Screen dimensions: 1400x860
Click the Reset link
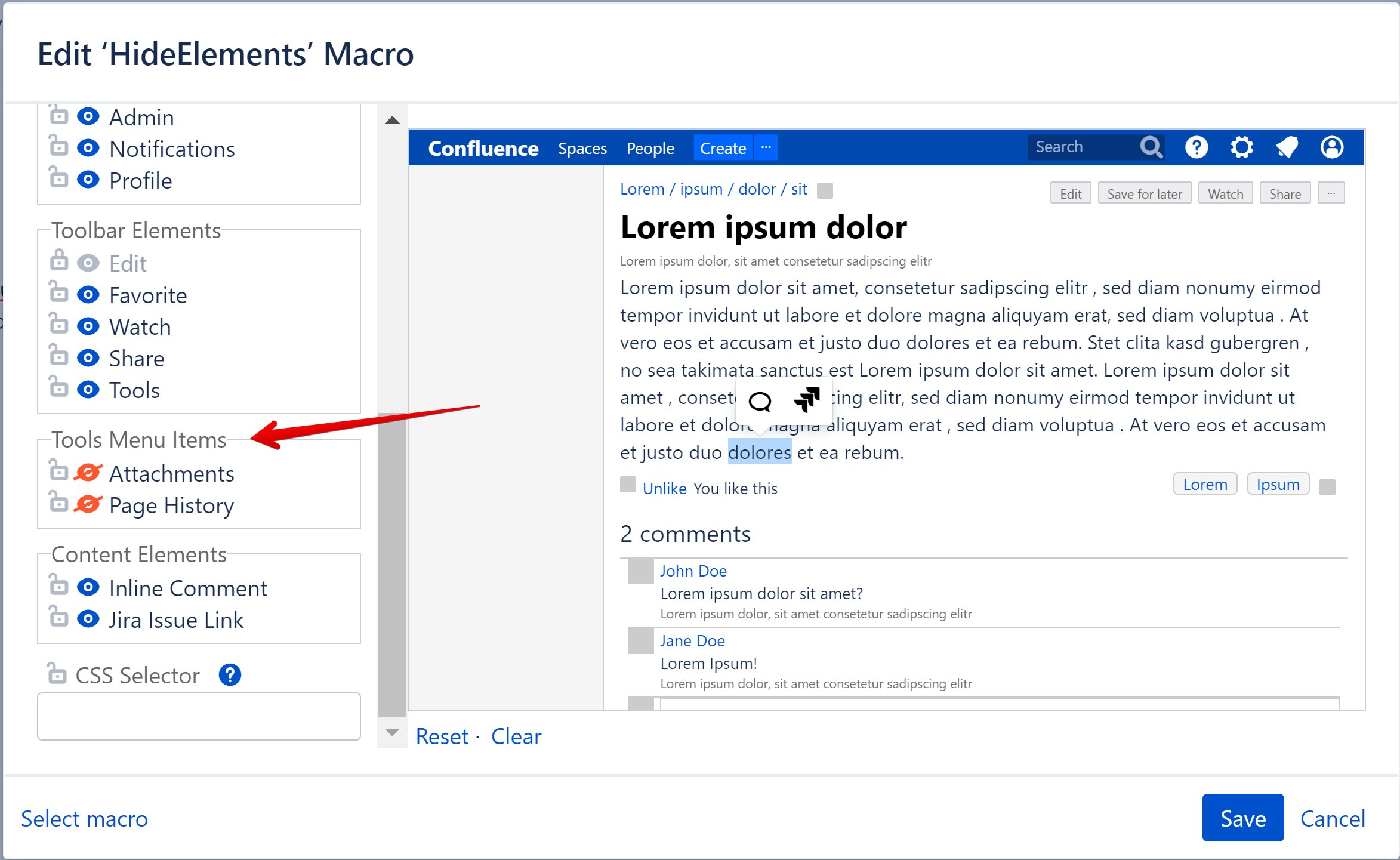point(442,736)
